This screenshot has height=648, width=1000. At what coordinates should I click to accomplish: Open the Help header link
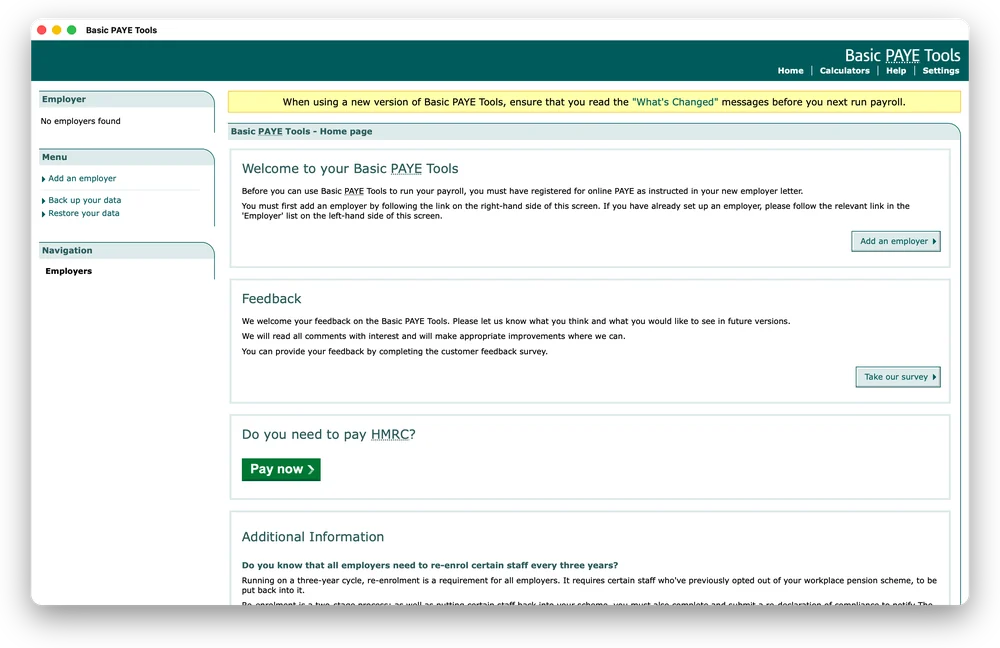click(x=896, y=71)
